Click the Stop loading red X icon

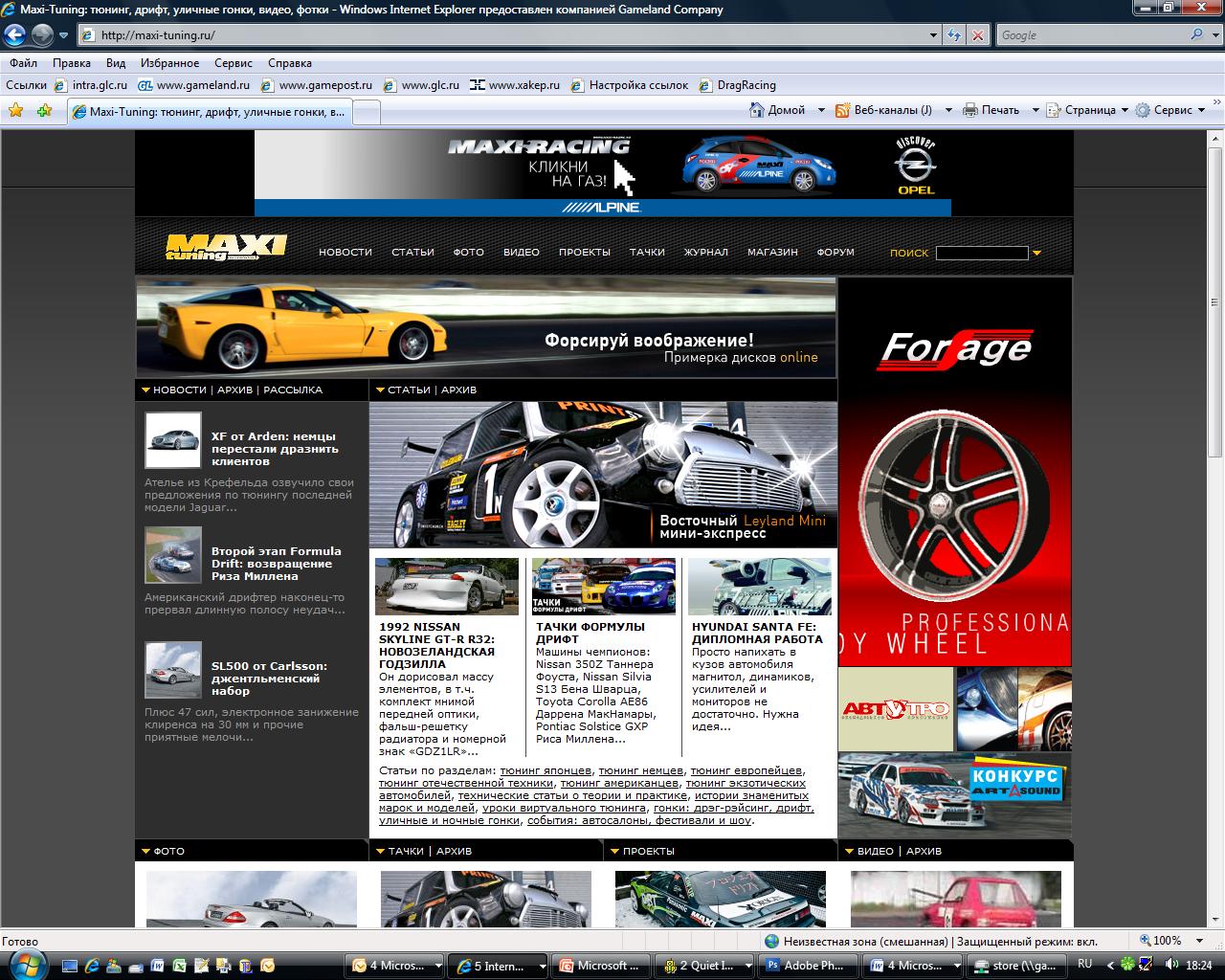[977, 35]
